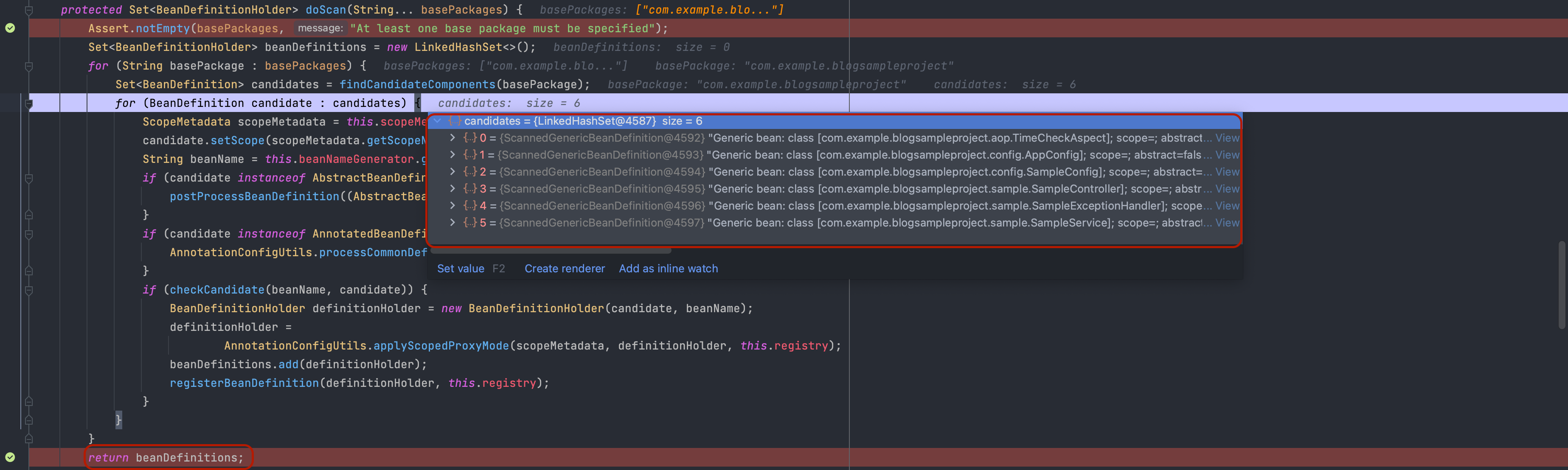Open View link for SampleExceptionHandler entry
The width and height of the screenshot is (1568, 470).
(x=1227, y=206)
